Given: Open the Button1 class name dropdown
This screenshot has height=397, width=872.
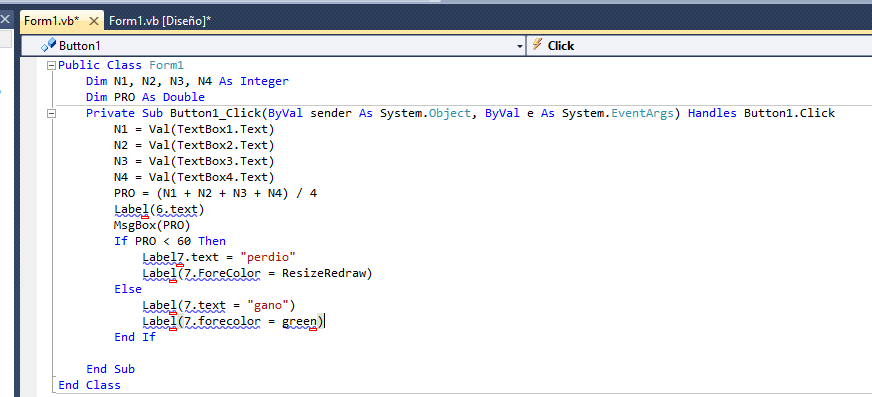Looking at the screenshot, I should (520, 46).
